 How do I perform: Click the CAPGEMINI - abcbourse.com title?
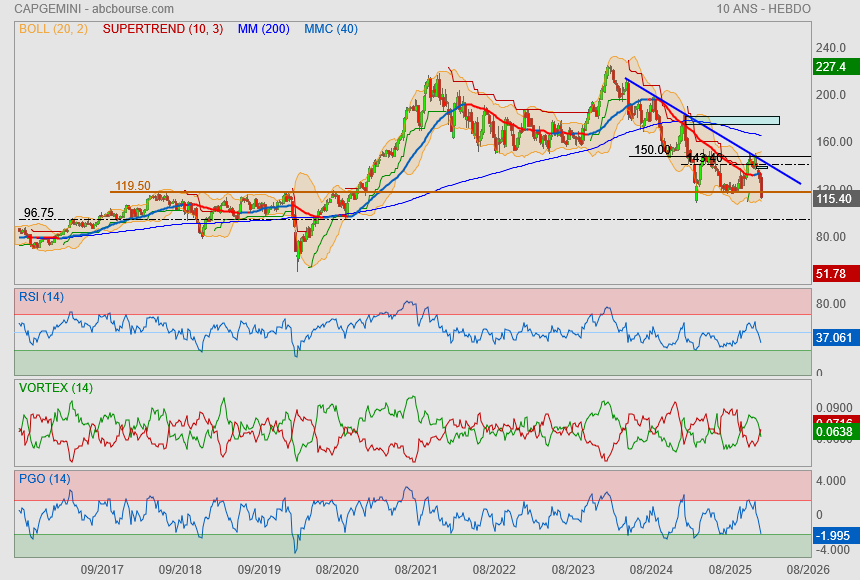(x=76, y=9)
